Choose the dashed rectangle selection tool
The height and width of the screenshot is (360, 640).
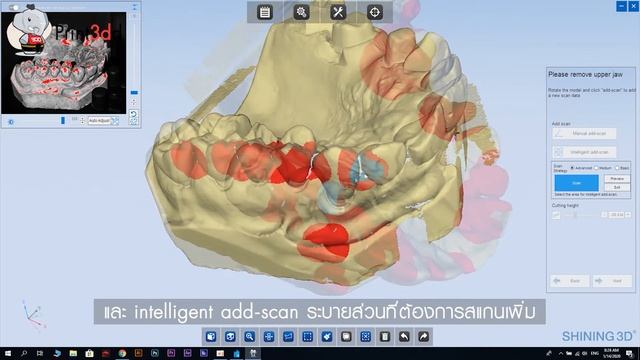(x=307, y=337)
